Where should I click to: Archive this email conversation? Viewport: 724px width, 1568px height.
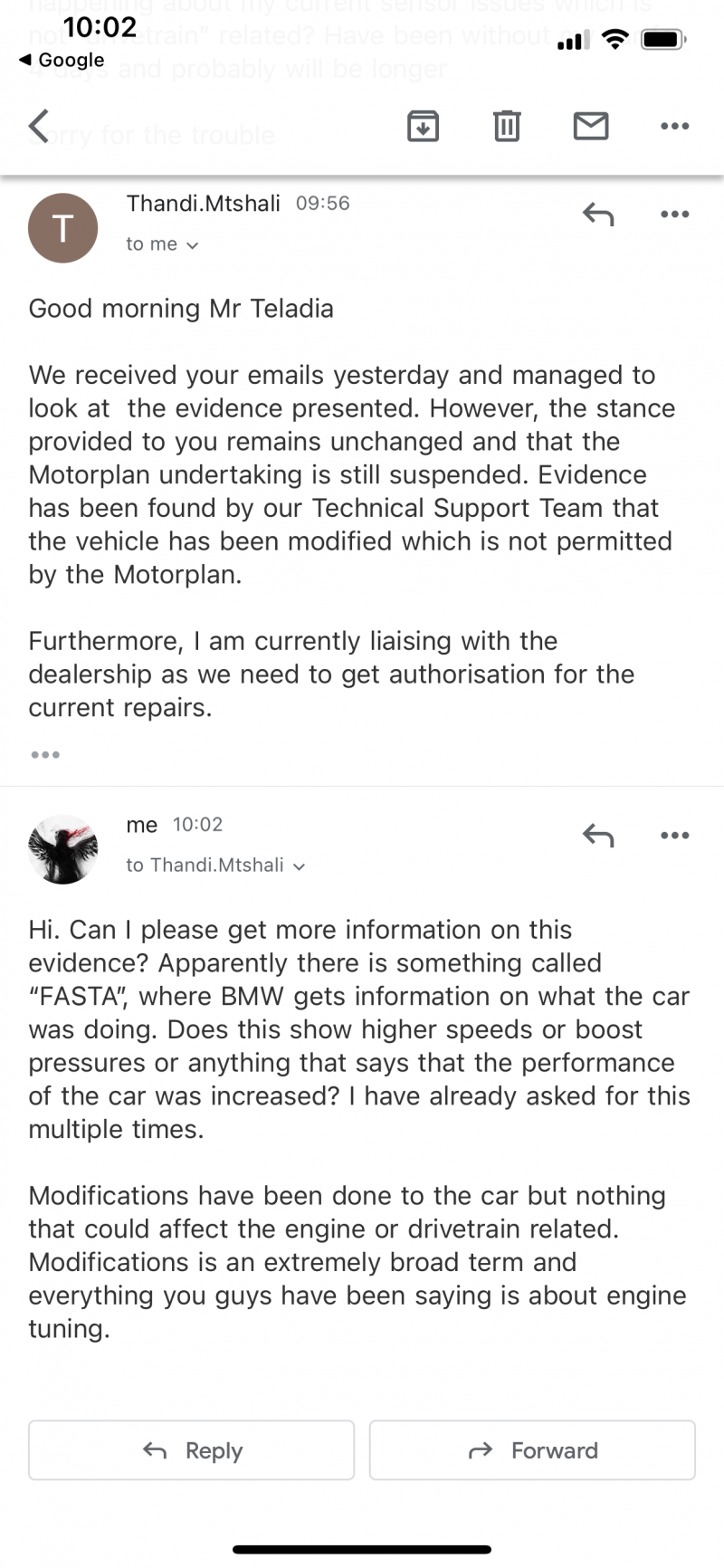[424, 126]
